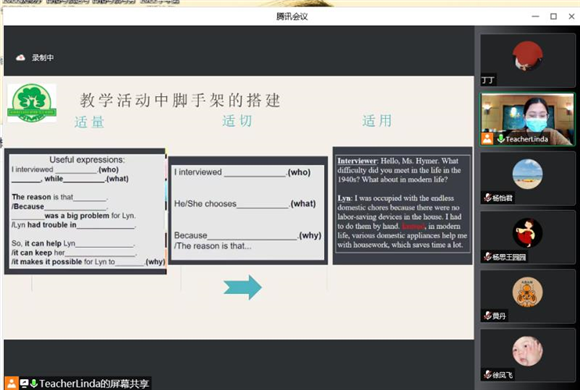580x390 pixels.
Task: Click the green tree school logo
Action: (x=32, y=103)
